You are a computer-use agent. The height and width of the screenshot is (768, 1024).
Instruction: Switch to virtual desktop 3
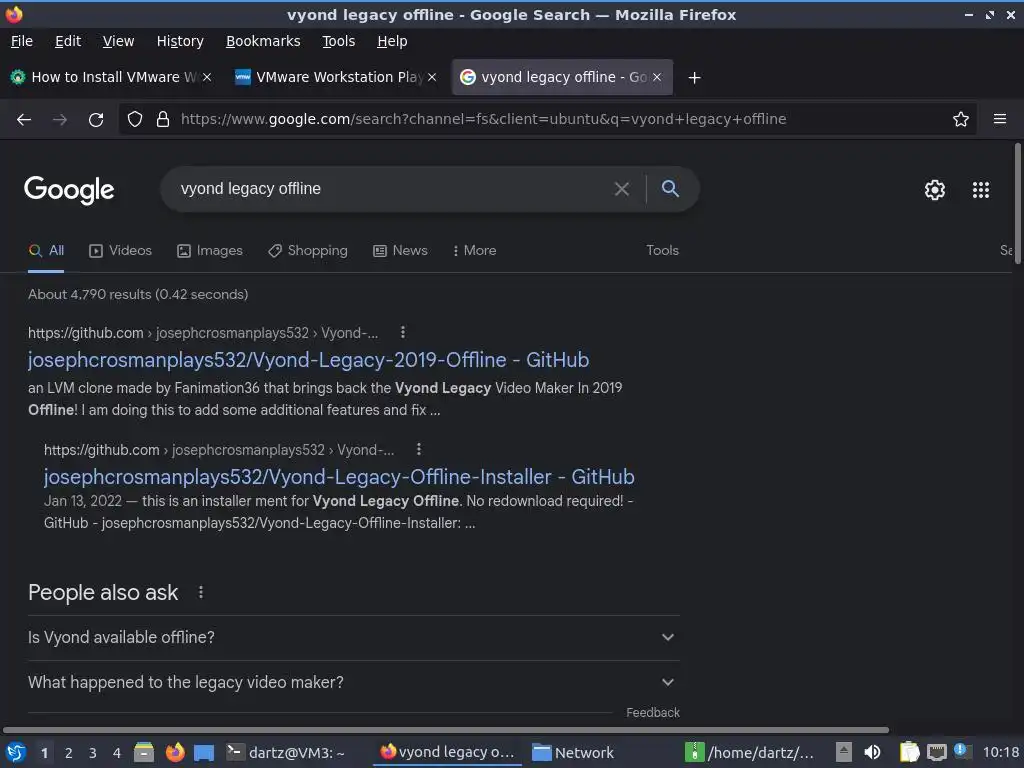pyautogui.click(x=93, y=753)
